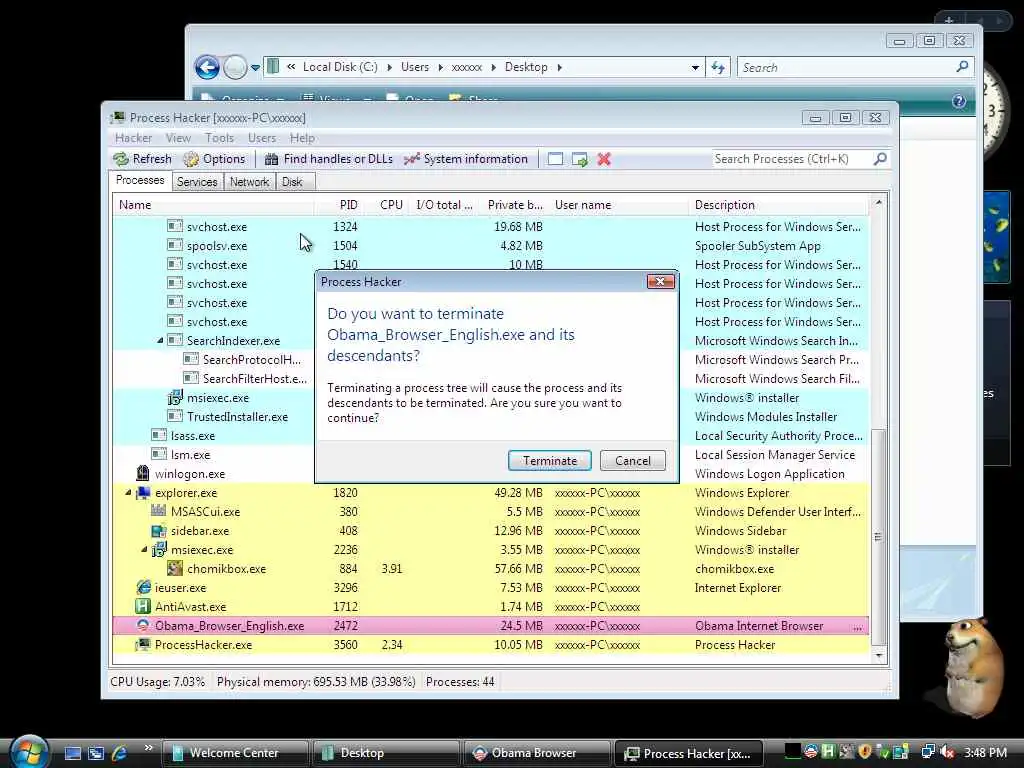Launch Internet Explorer from quick launch

120,753
